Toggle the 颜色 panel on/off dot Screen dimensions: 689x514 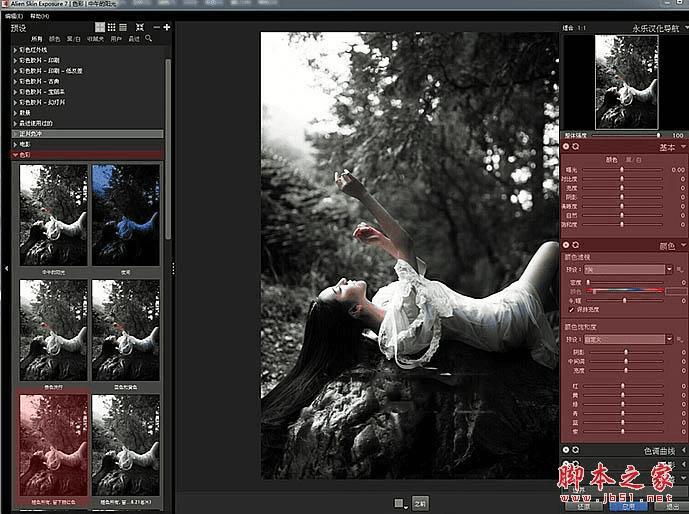point(566,244)
